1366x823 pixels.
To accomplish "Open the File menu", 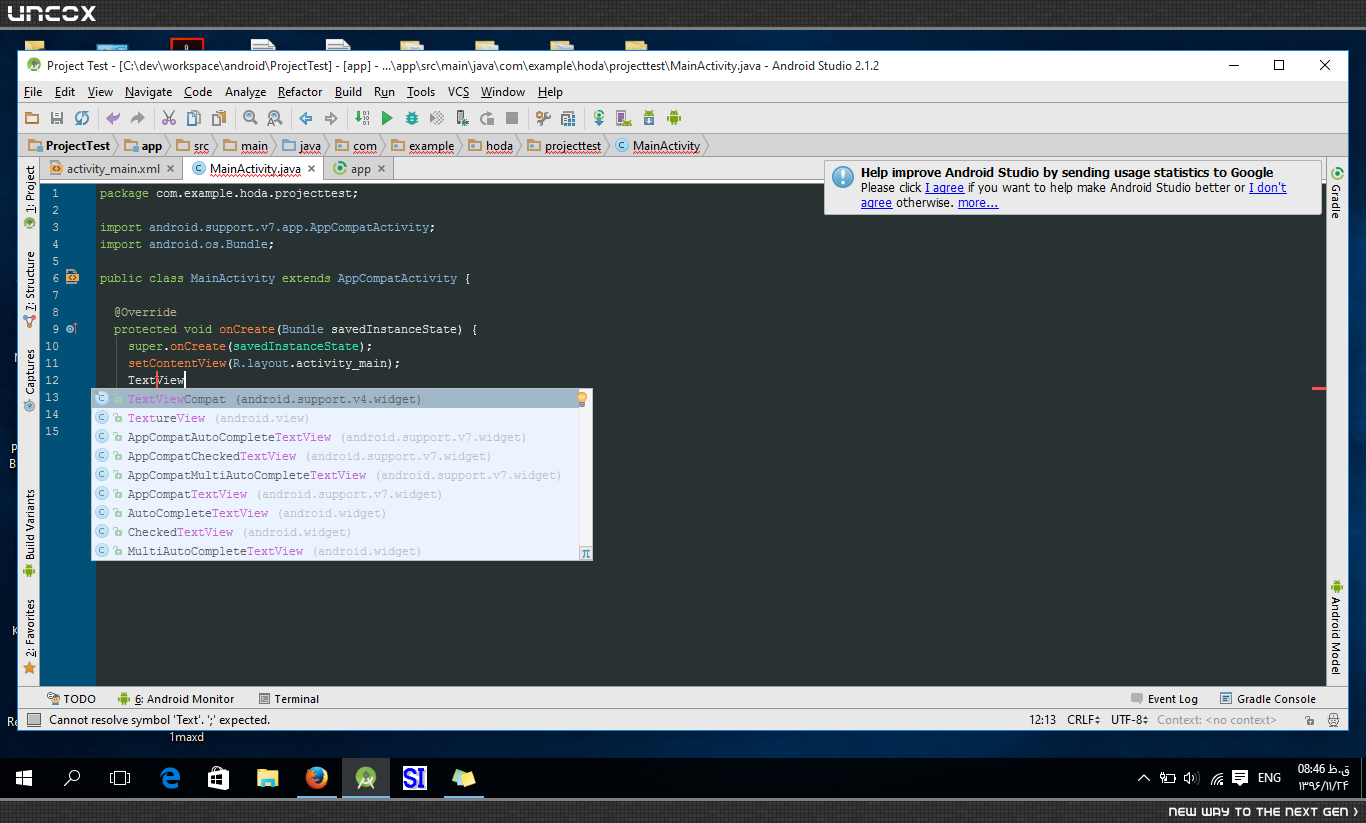I will click(33, 92).
